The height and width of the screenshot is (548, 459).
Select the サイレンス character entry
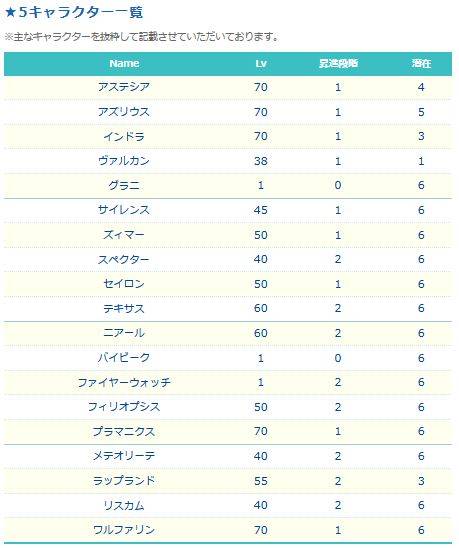124,210
